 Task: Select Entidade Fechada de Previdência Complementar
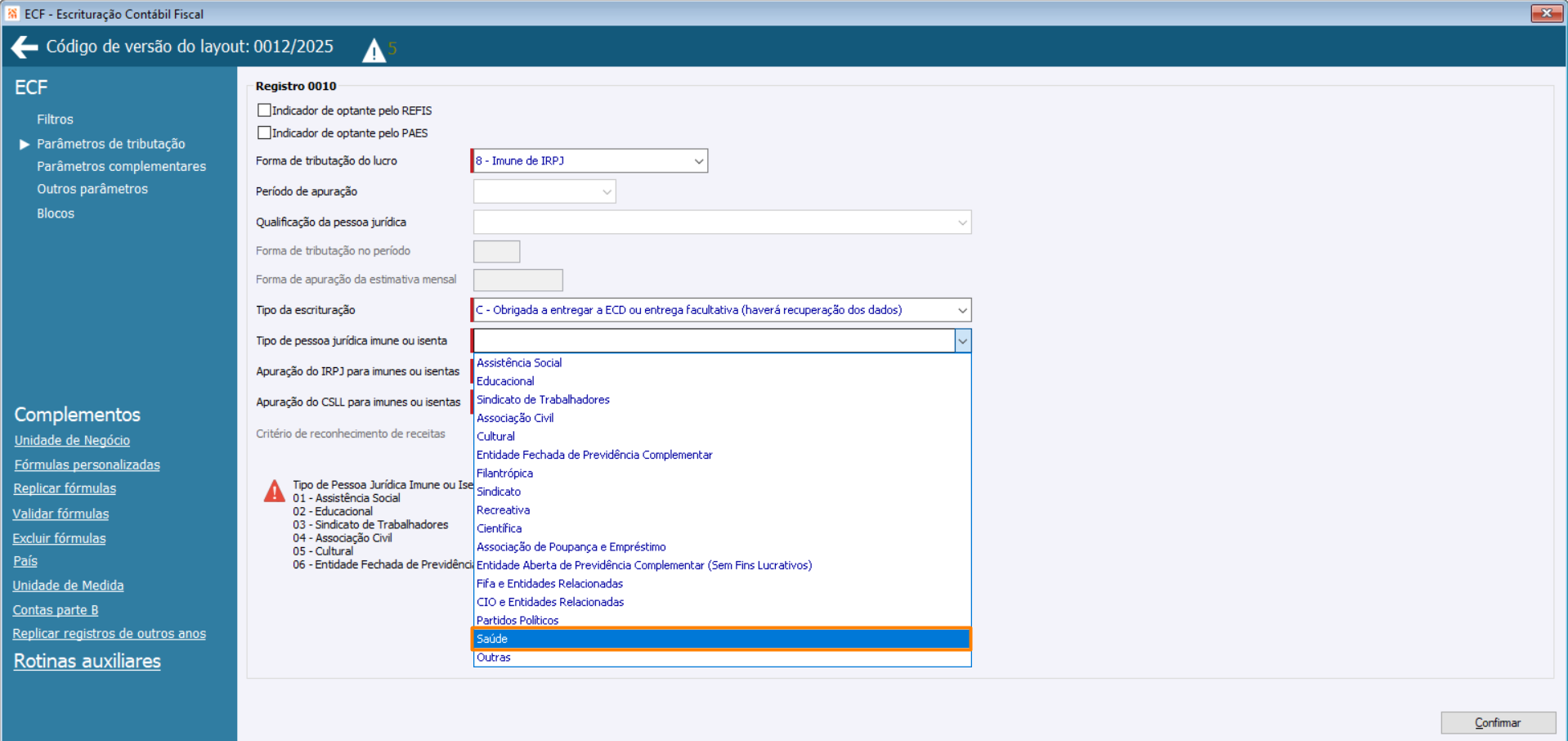coord(722,455)
